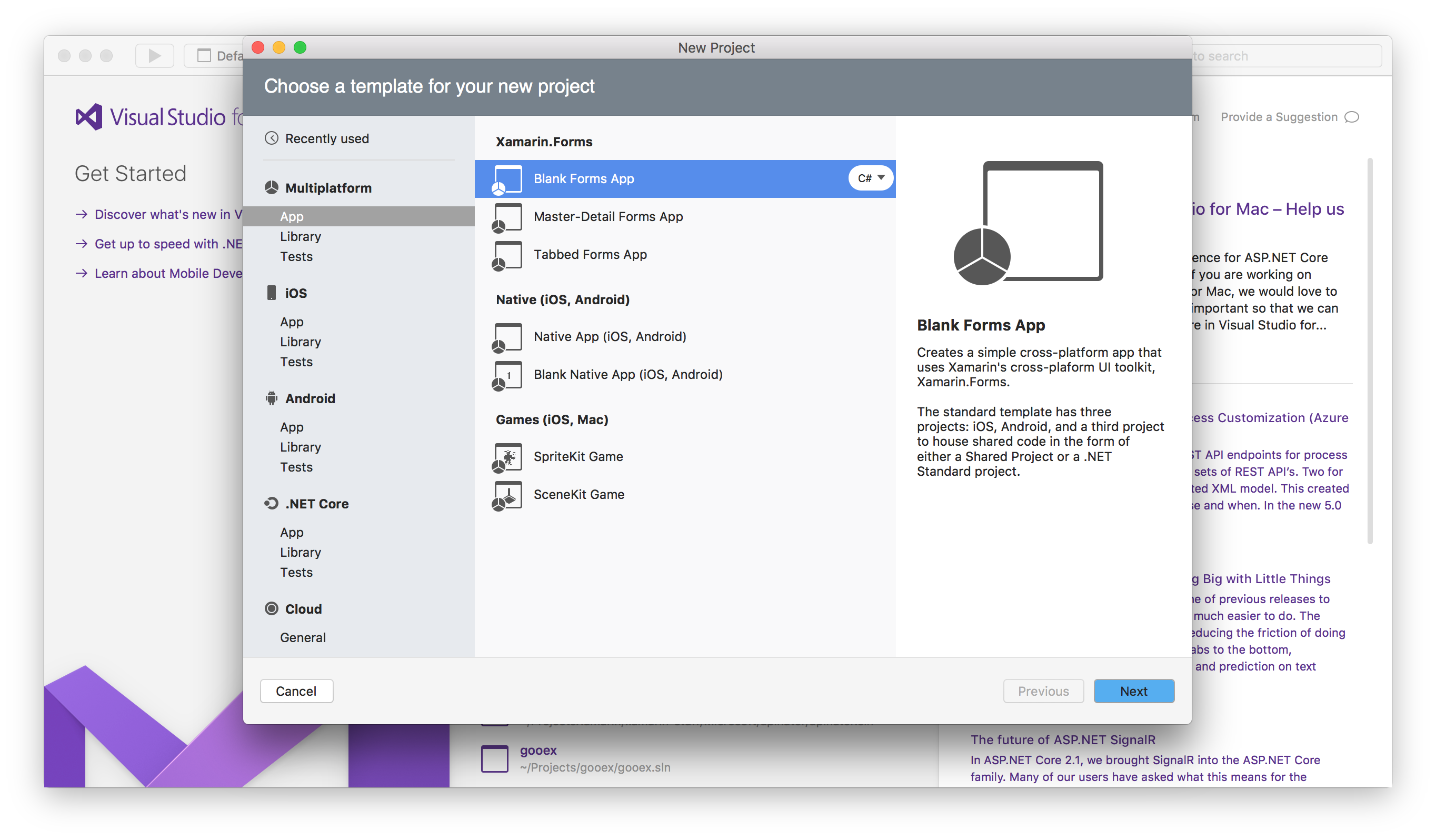Click the Cloud category icon
This screenshot has width=1436, height=840.
point(271,608)
